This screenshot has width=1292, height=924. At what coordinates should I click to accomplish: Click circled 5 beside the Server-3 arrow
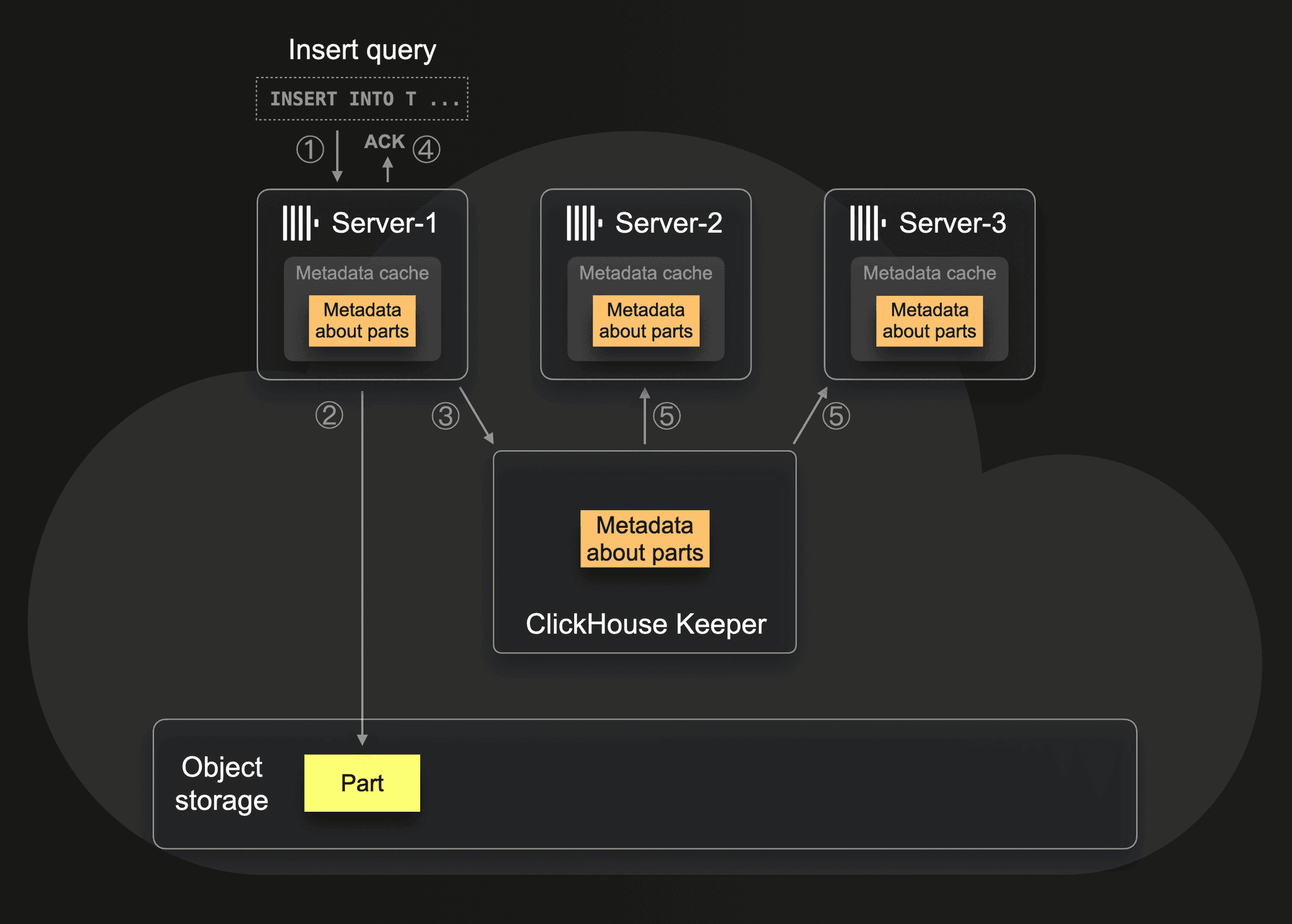[x=837, y=416]
